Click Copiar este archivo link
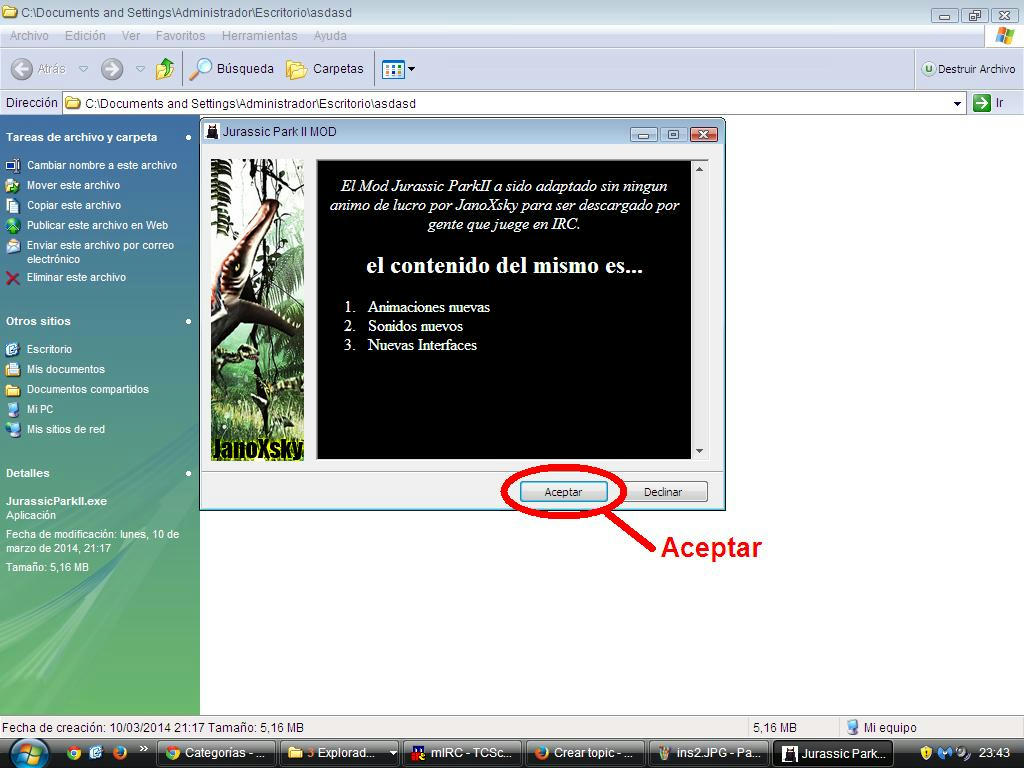 [x=74, y=205]
